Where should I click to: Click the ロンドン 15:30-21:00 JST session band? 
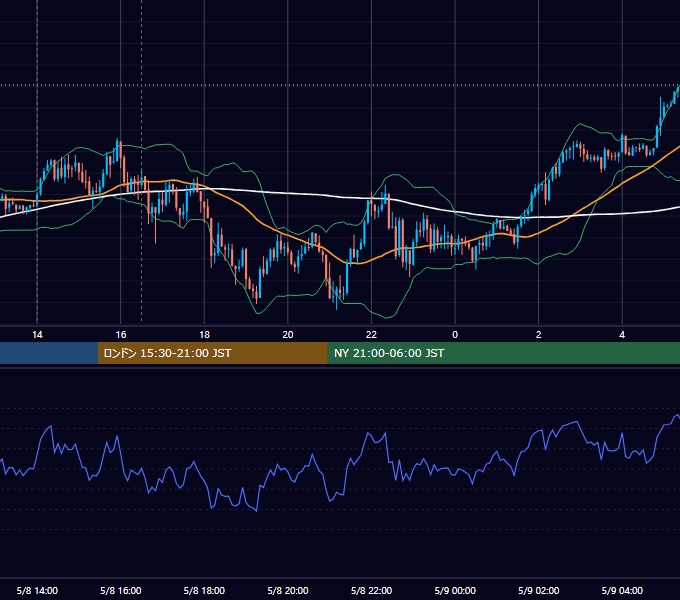[x=212, y=353]
